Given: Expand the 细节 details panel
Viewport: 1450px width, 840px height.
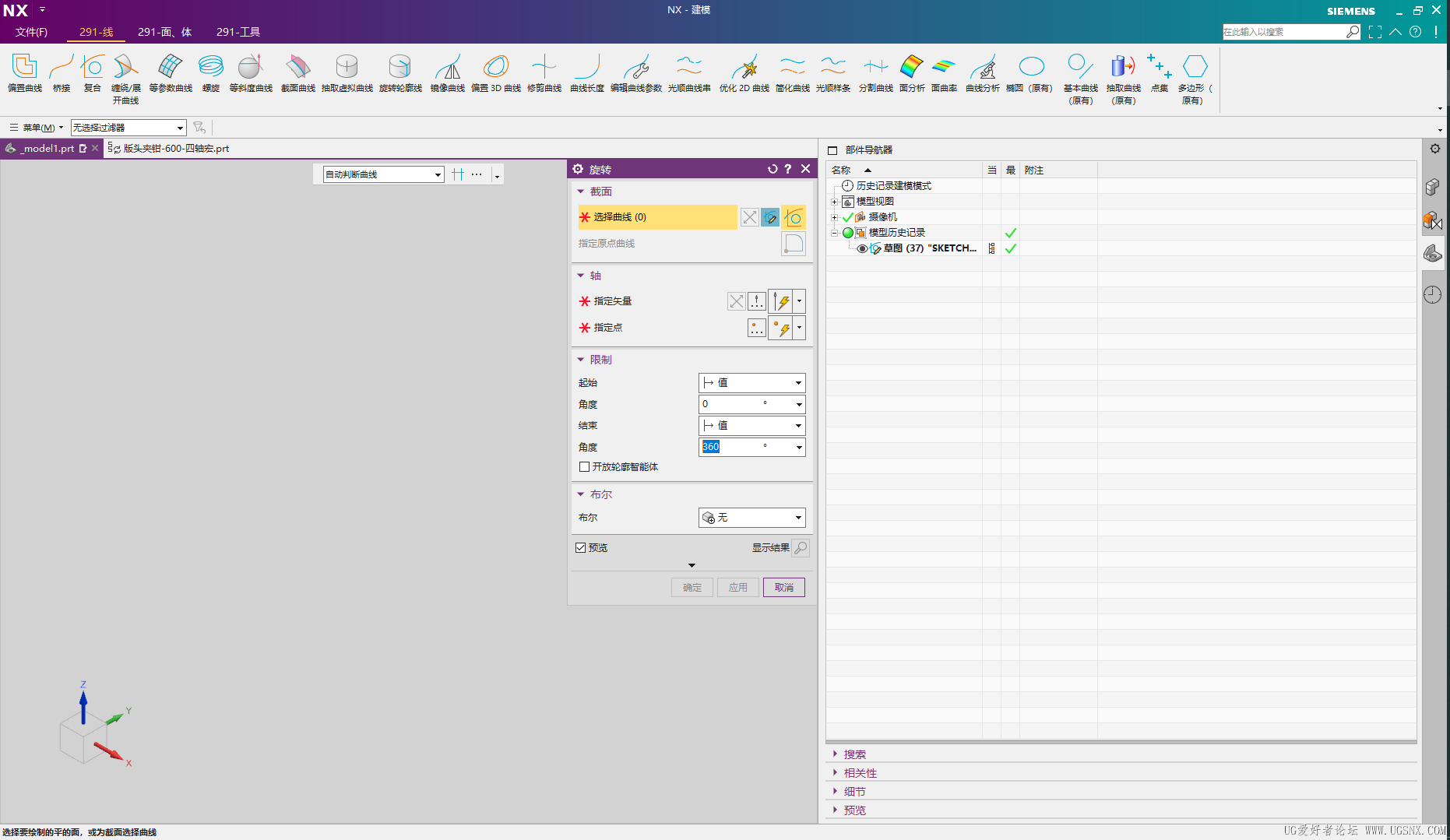Looking at the screenshot, I should (x=836, y=792).
